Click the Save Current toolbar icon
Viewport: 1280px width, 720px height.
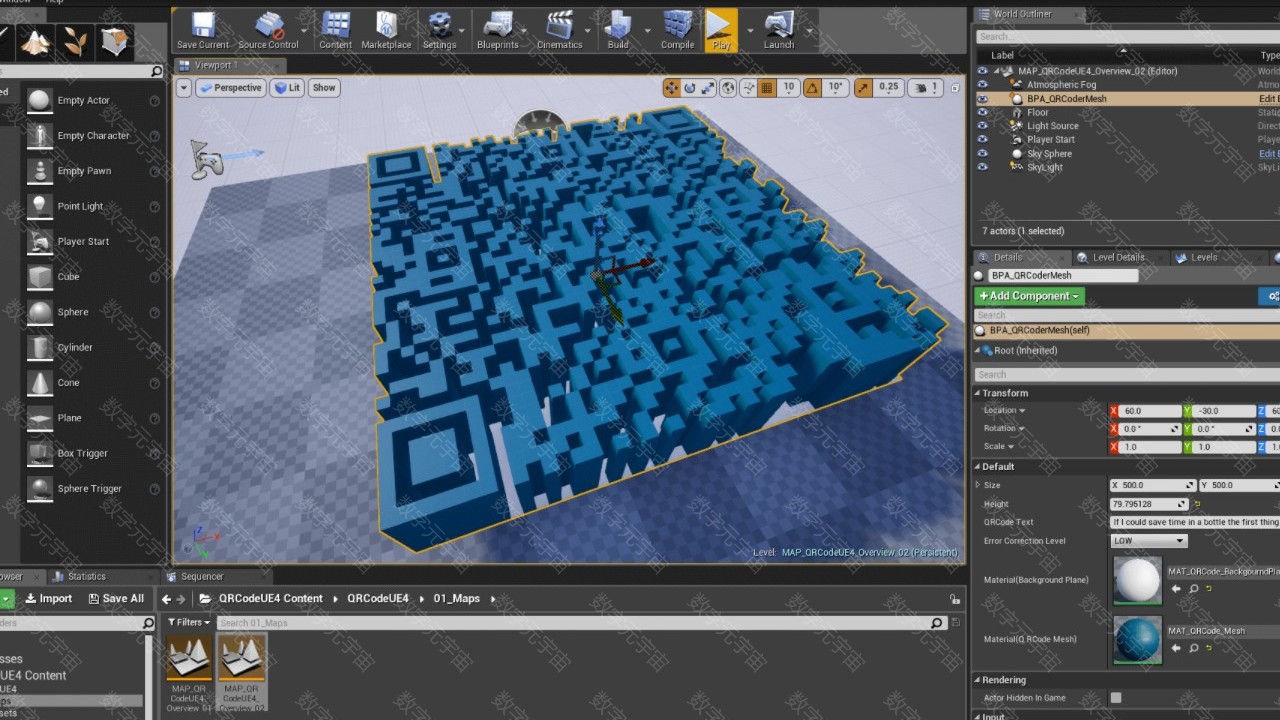[x=203, y=30]
